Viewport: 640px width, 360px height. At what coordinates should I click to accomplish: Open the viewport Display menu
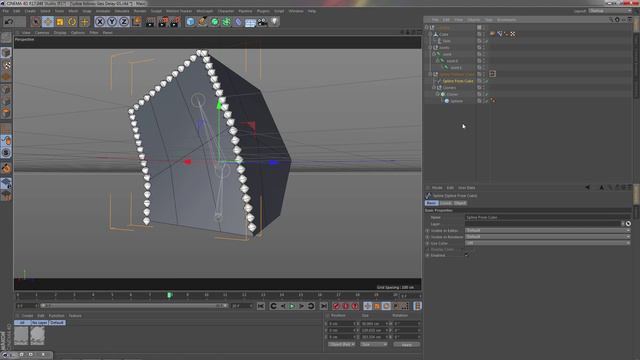point(60,32)
